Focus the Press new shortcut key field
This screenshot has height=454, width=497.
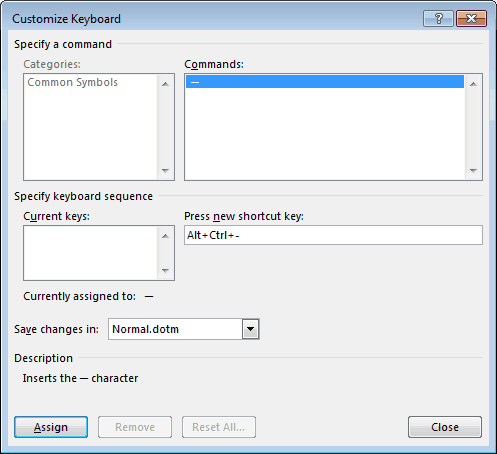click(x=333, y=235)
